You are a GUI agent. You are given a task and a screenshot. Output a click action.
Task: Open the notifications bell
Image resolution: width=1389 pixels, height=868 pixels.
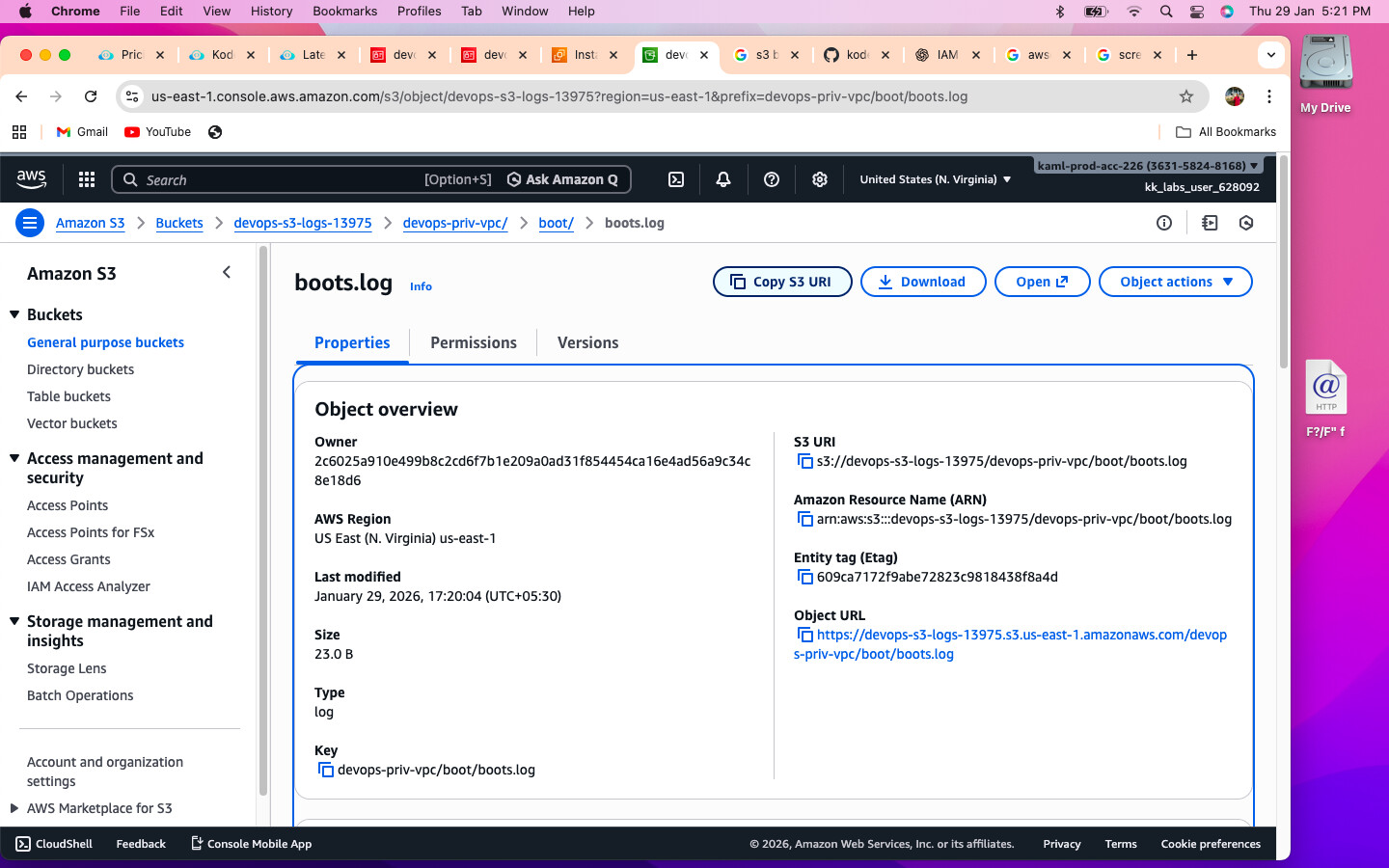[x=723, y=179]
